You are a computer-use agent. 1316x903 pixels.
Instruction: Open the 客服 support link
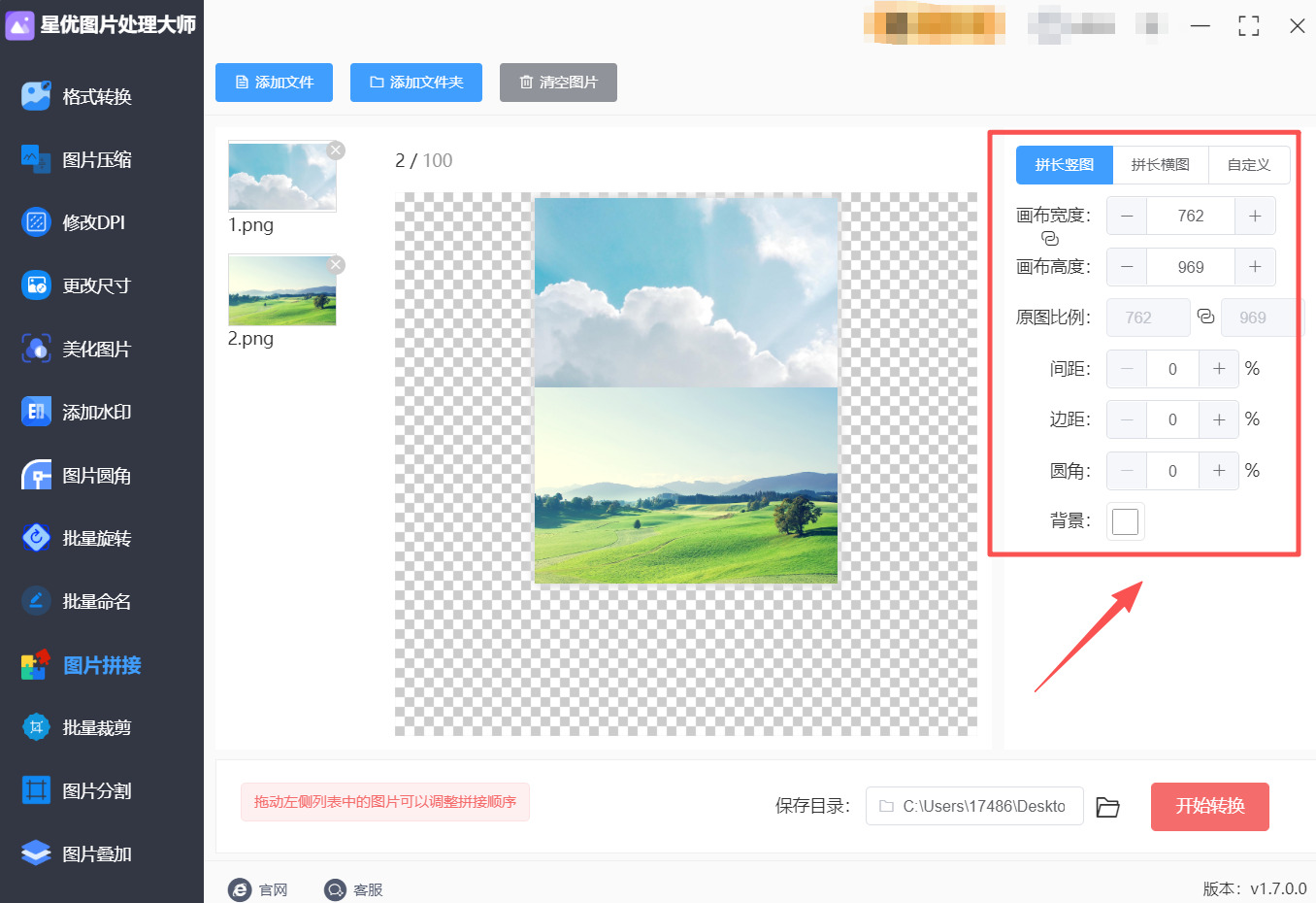[368, 889]
